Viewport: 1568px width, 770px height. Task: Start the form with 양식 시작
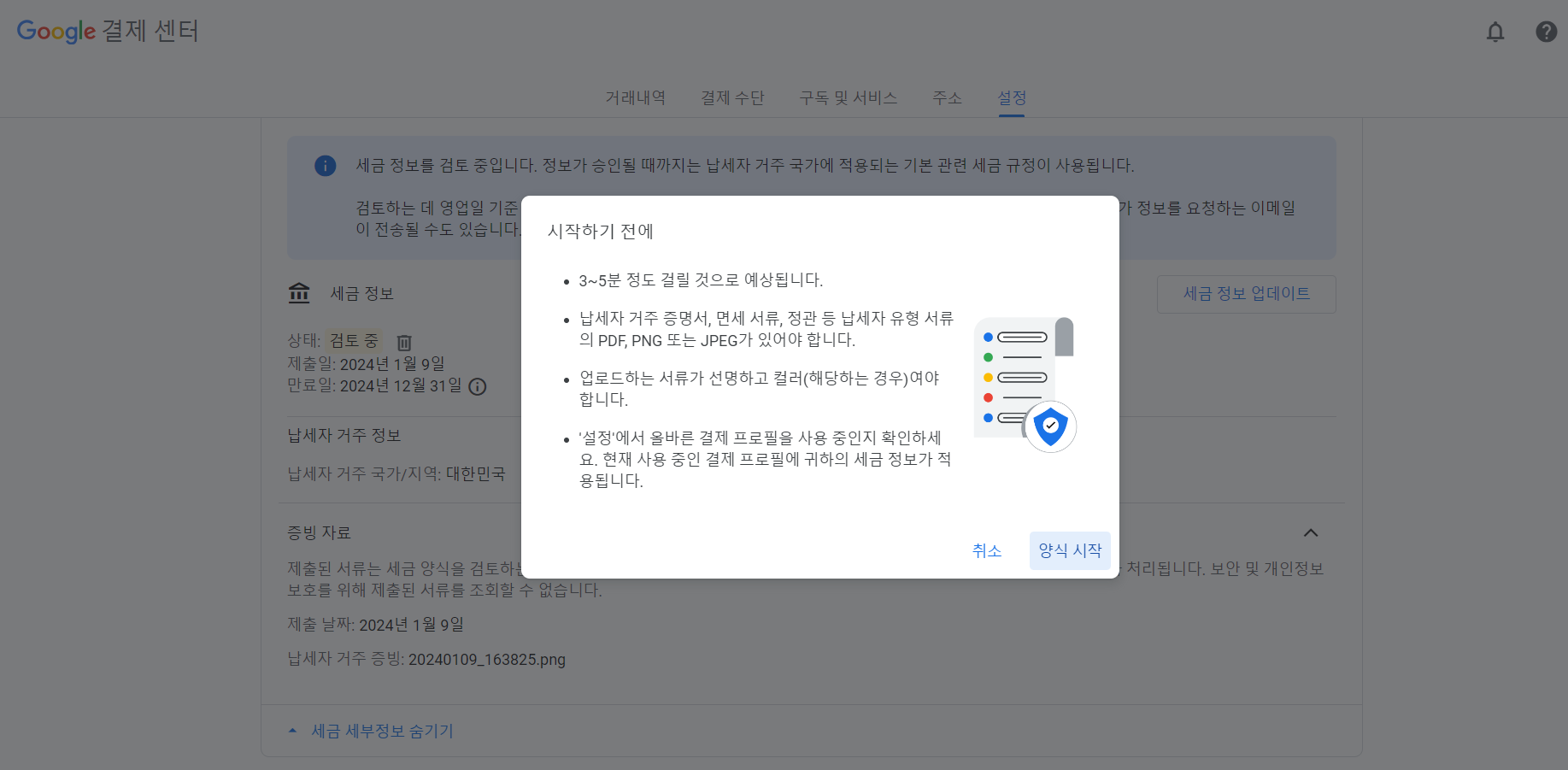point(1069,550)
